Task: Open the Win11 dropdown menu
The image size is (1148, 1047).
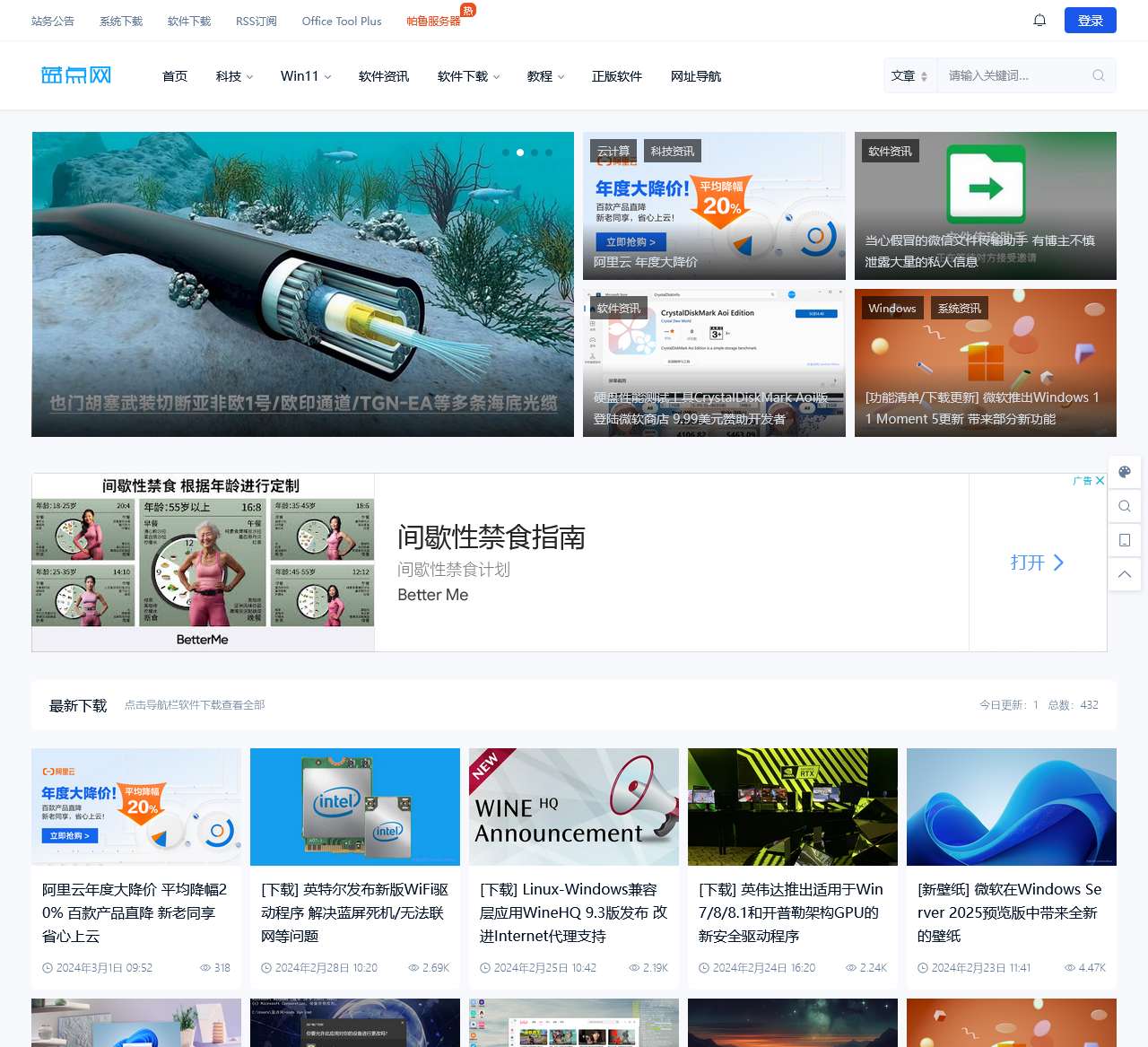Action: [x=305, y=76]
